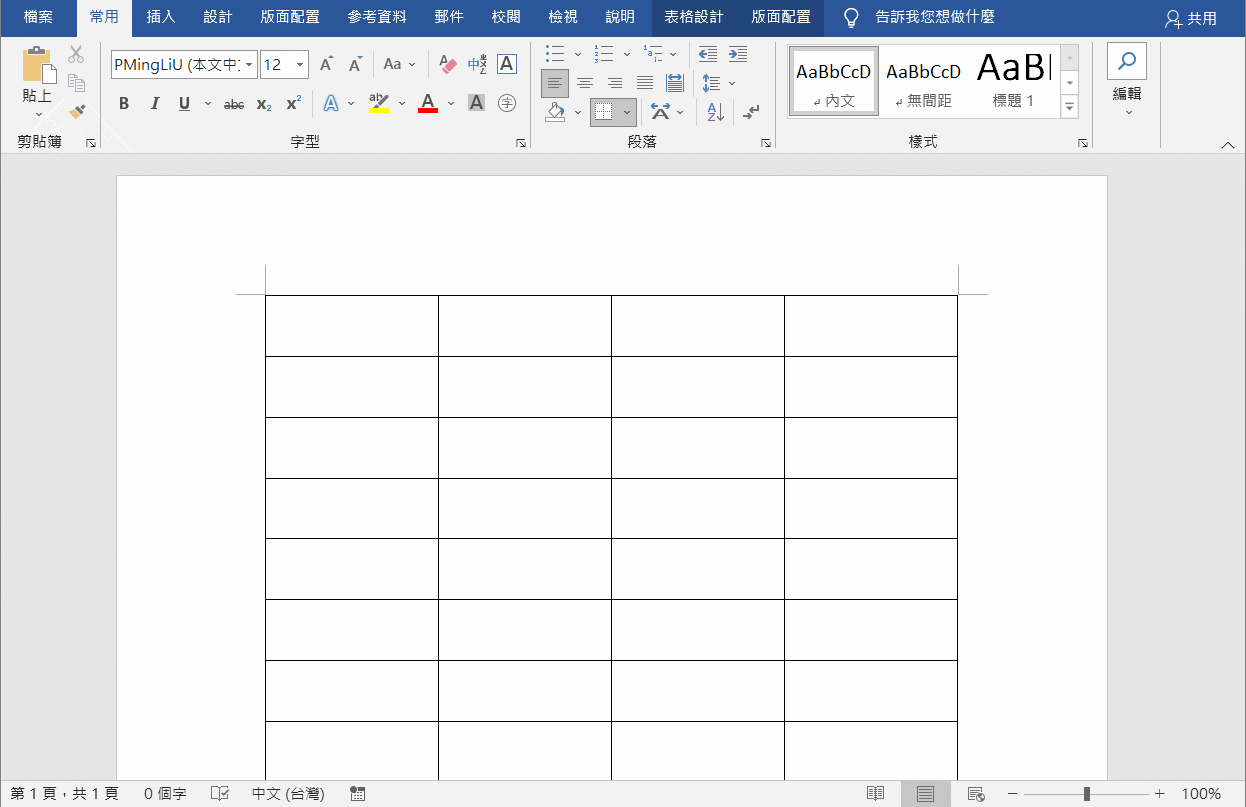
Task: Open the 參考資料 tab
Action: (377, 18)
